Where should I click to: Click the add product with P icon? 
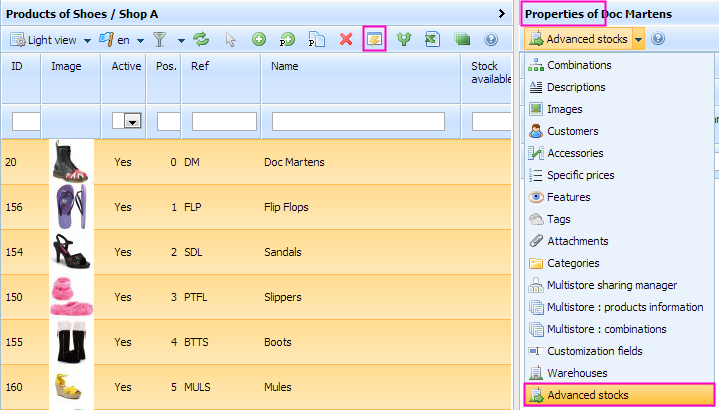tap(287, 40)
